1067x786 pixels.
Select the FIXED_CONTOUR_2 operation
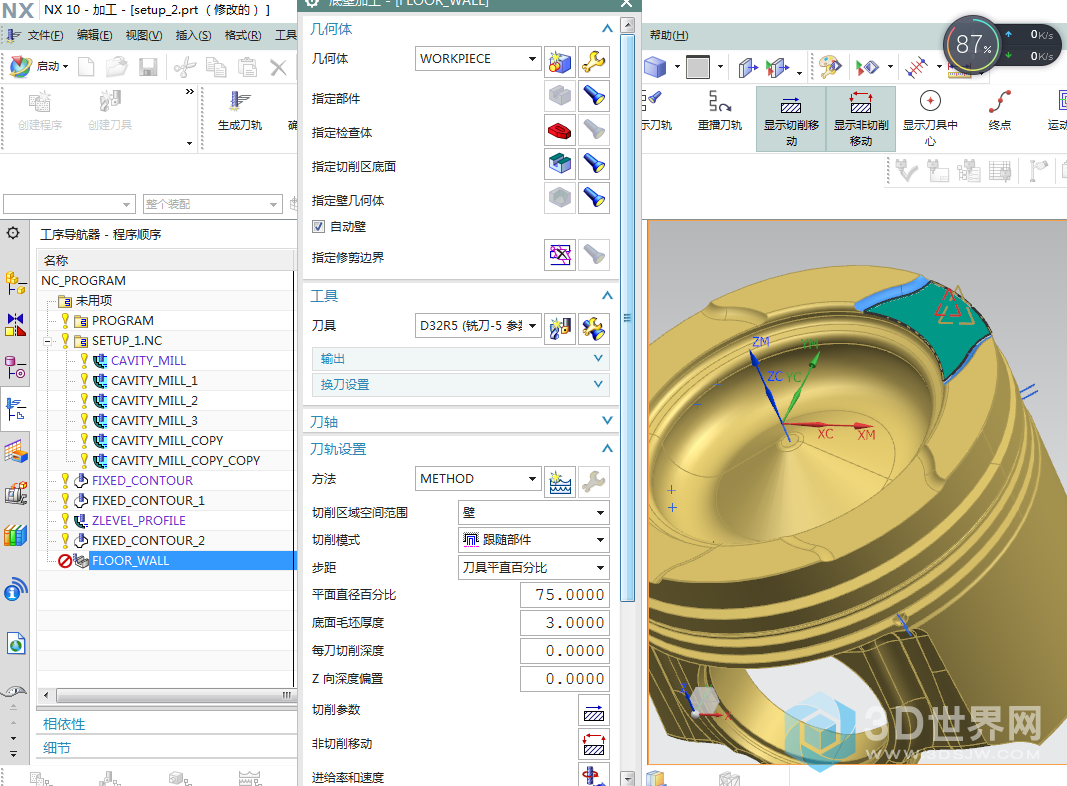click(148, 540)
